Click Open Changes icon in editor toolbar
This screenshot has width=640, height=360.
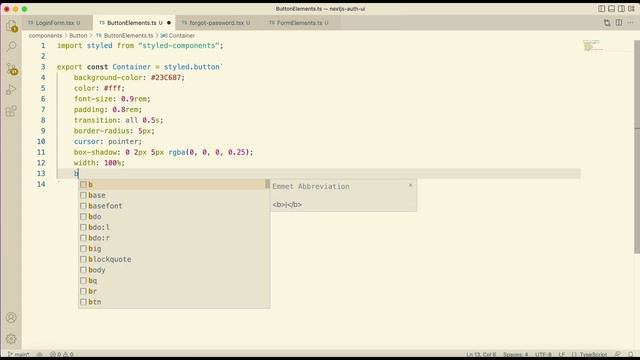tap(607, 23)
